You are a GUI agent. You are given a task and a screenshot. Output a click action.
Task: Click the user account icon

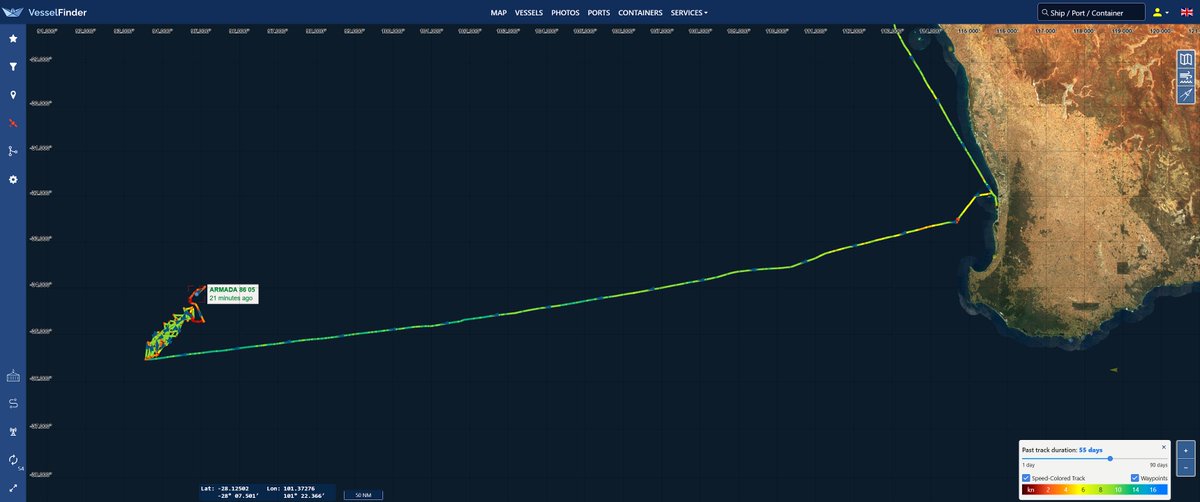1157,13
